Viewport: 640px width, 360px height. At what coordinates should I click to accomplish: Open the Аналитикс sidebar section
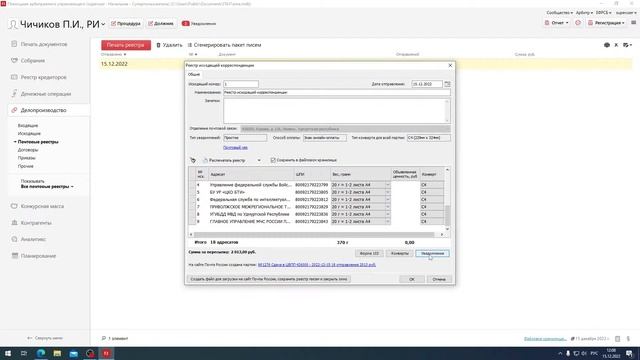[x=33, y=239]
